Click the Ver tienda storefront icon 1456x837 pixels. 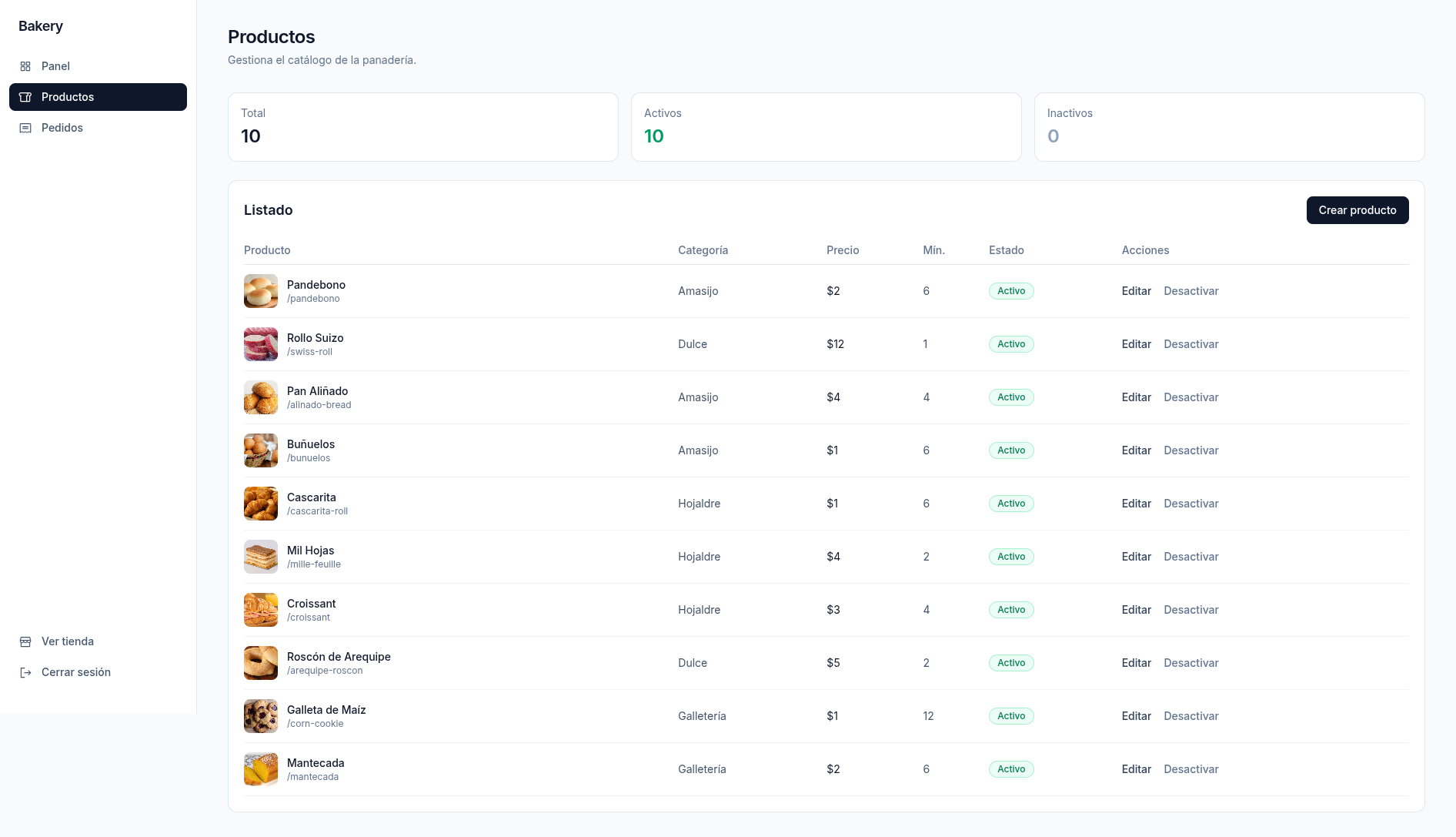25,641
